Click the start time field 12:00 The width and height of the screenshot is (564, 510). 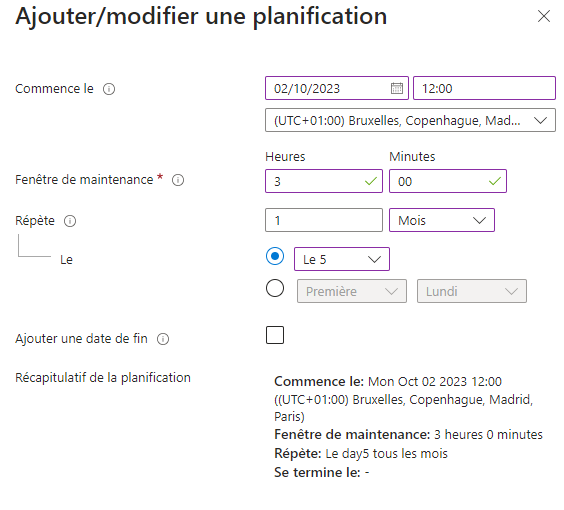coord(484,88)
